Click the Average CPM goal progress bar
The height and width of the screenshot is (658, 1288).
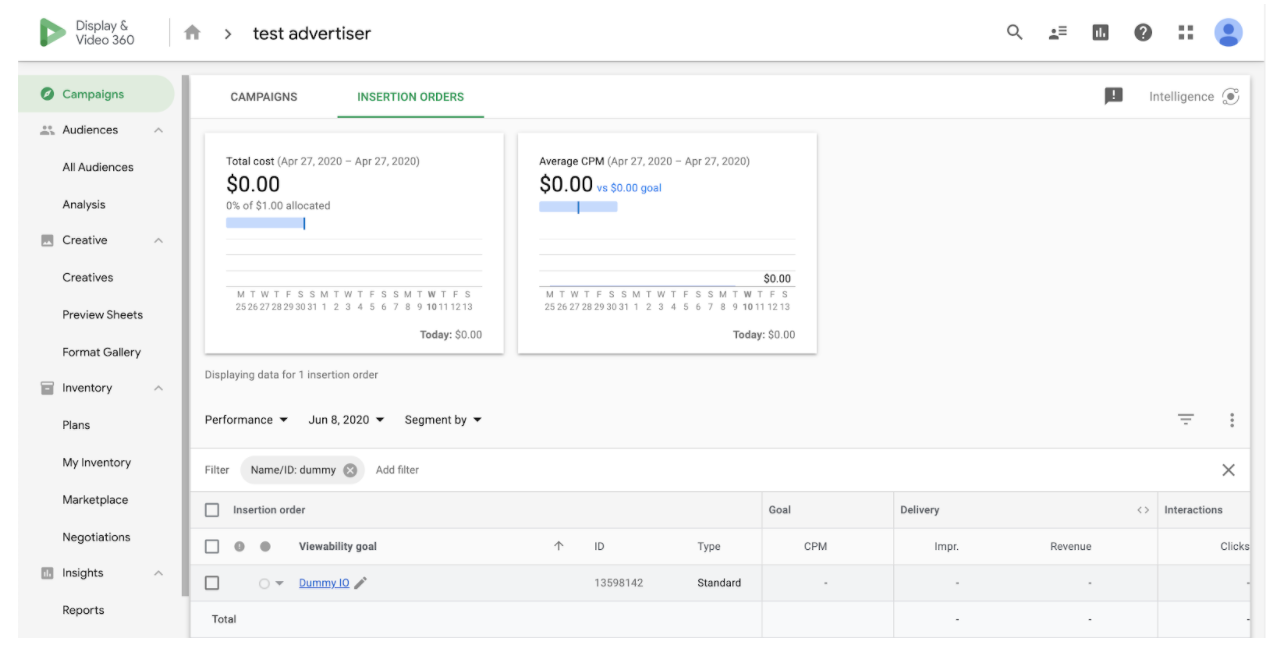[578, 207]
